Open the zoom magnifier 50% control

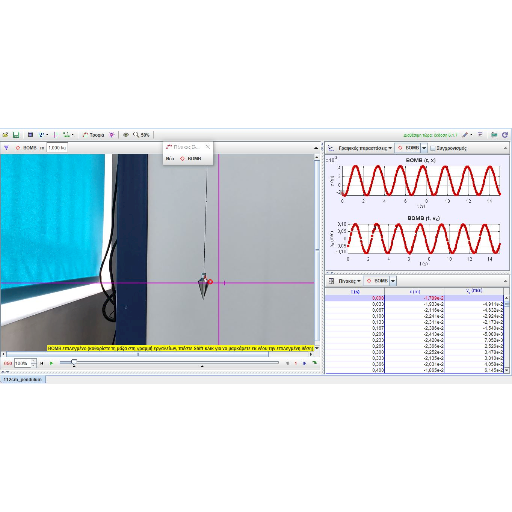(141, 135)
